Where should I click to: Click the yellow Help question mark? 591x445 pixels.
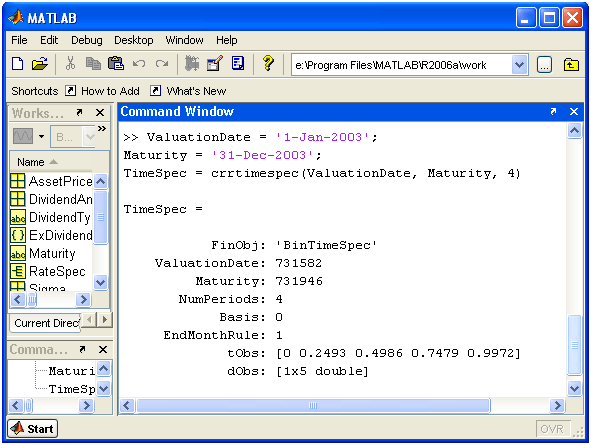pos(268,63)
